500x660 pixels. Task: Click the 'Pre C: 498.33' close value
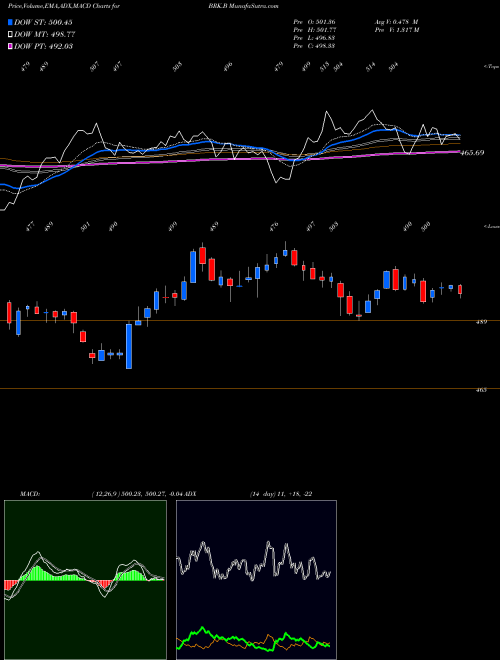[x=314, y=46]
